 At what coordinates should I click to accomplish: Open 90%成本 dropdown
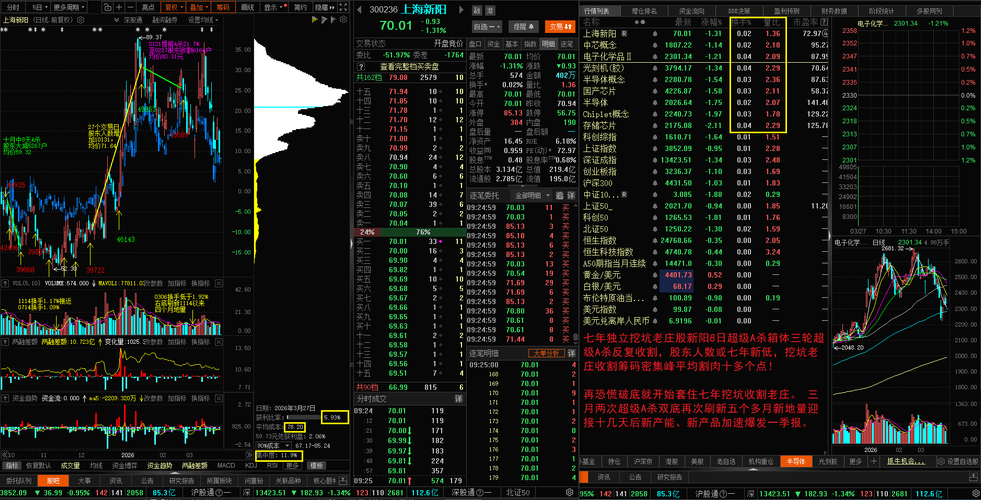tap(273, 446)
